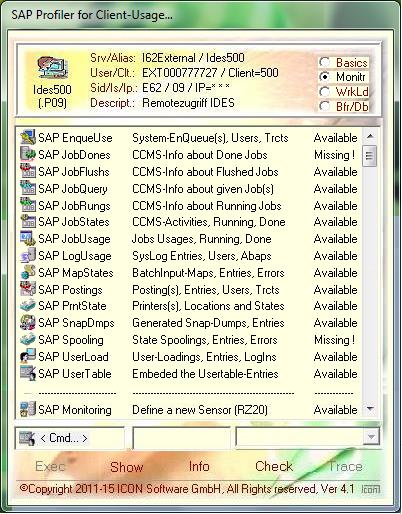Click the Ides500 system icon
This screenshot has width=402, height=514.
(52, 68)
